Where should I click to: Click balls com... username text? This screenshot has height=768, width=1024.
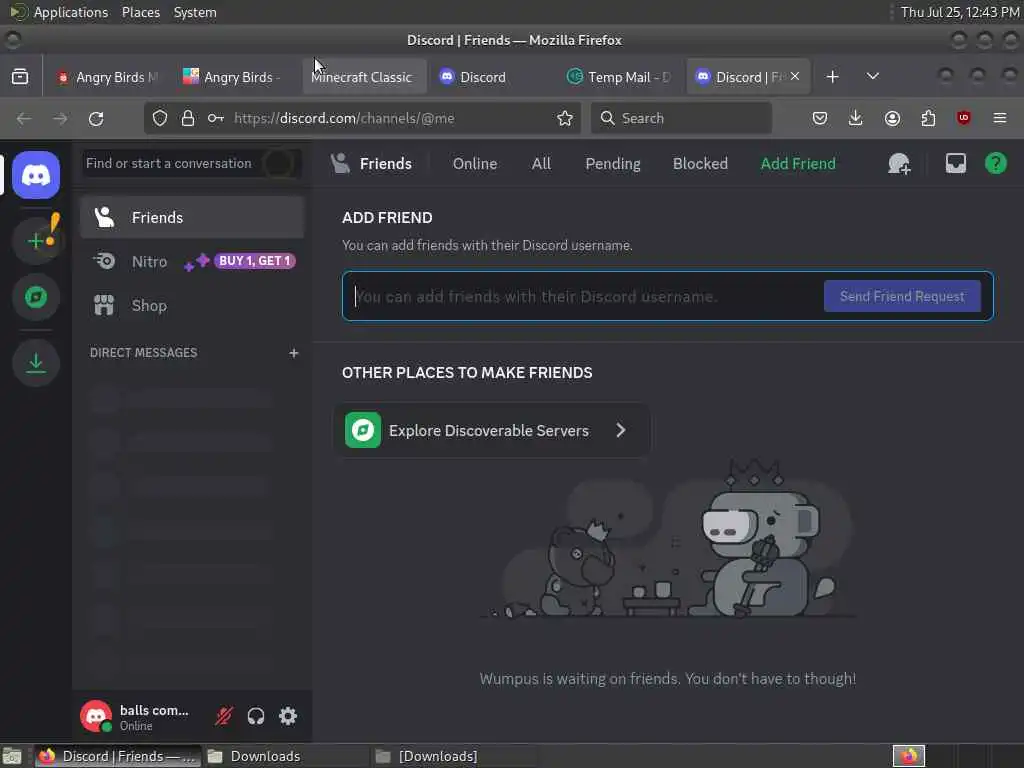(154, 711)
